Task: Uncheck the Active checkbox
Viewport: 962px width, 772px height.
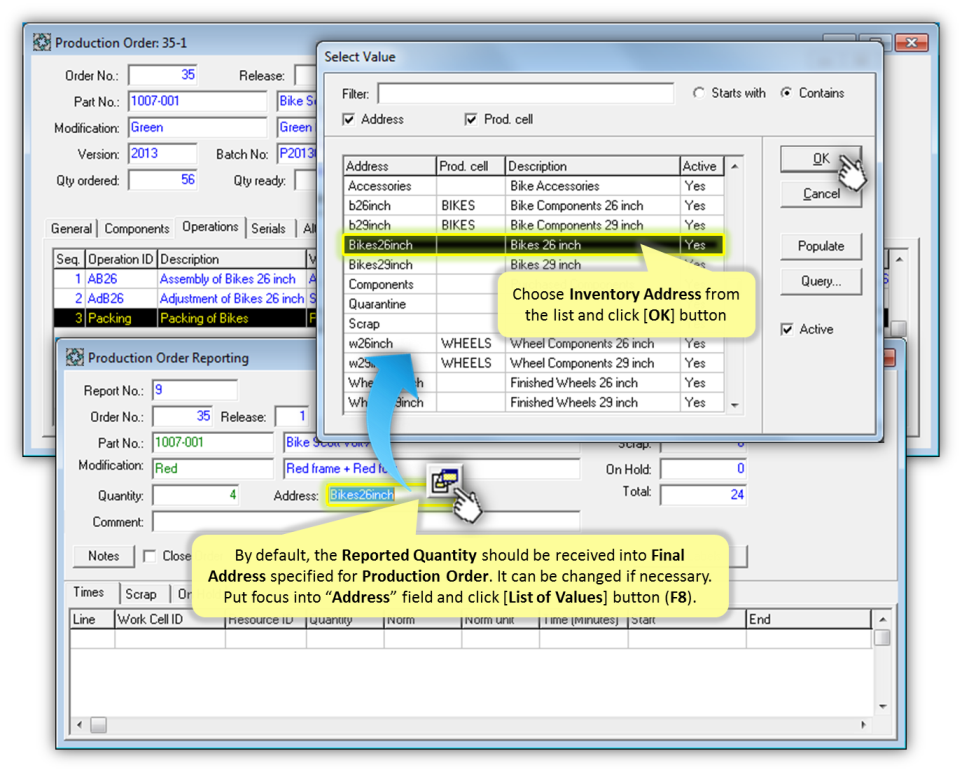Action: 787,329
